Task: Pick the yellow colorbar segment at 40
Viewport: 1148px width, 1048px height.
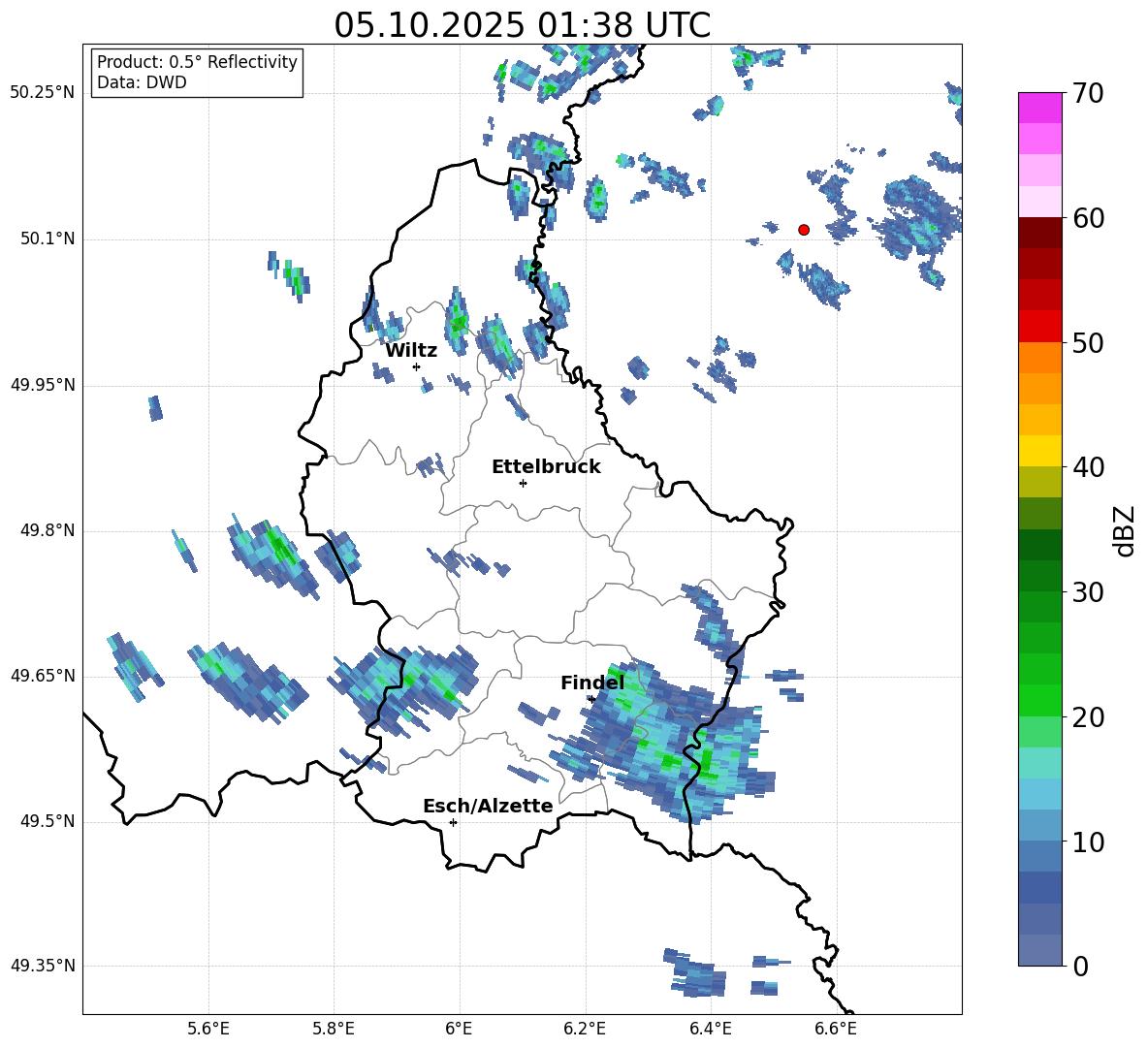Action: click(1039, 451)
